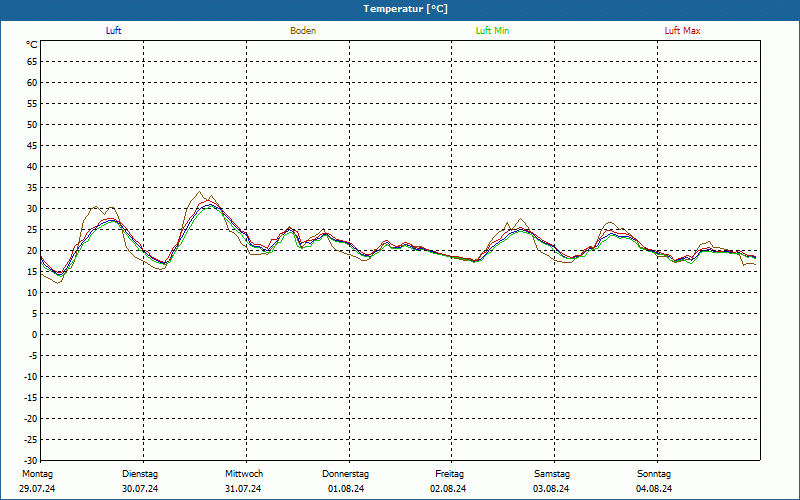
Task: Click the 'Donnerstag' day label
Action: tap(345, 474)
